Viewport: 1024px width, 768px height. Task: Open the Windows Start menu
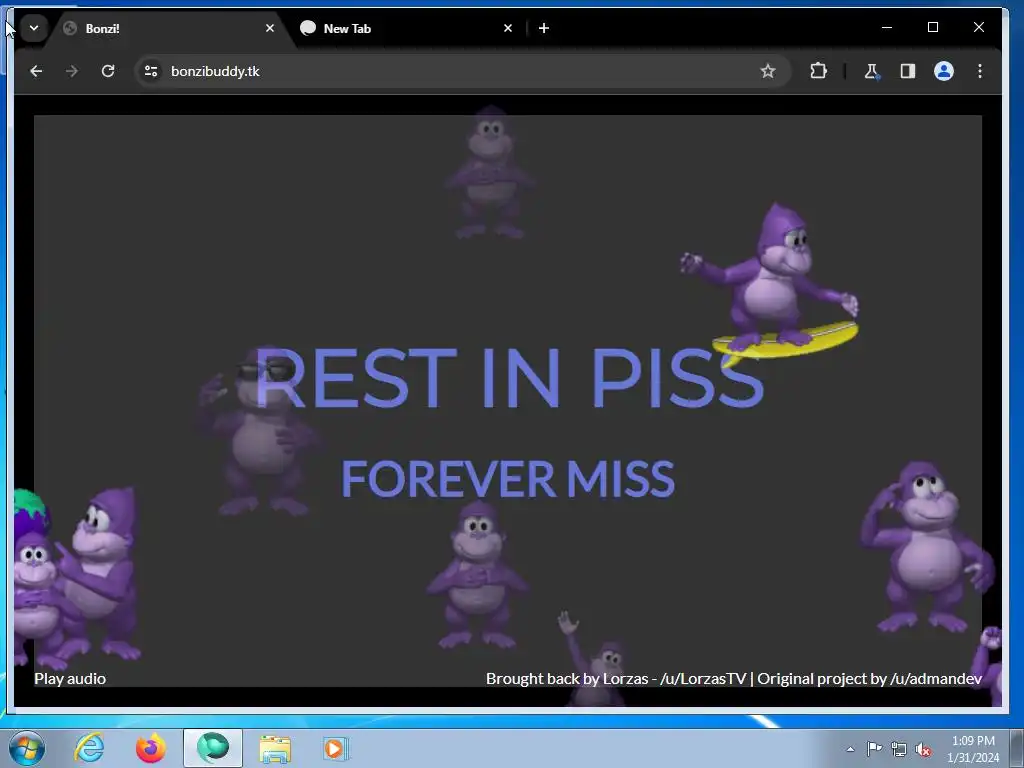point(27,748)
